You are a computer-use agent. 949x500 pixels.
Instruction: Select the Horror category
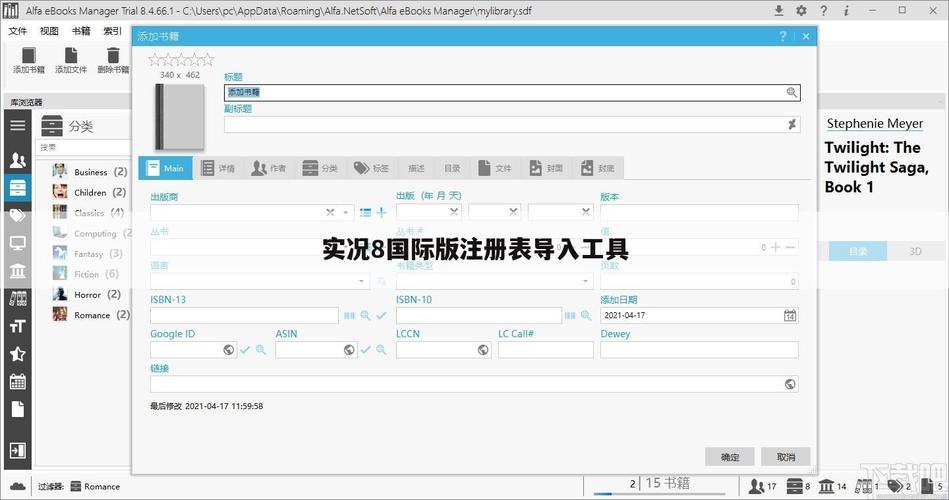[x=87, y=294]
